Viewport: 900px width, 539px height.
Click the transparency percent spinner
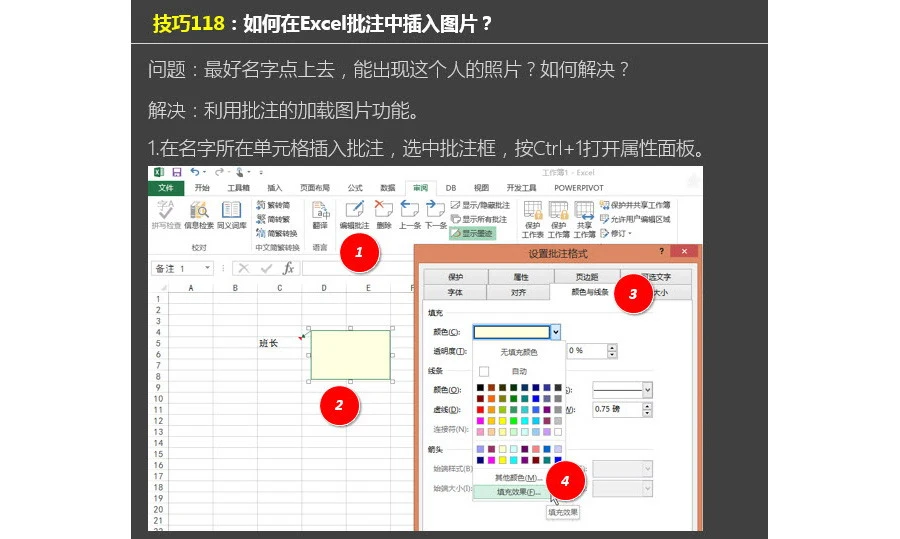point(612,350)
